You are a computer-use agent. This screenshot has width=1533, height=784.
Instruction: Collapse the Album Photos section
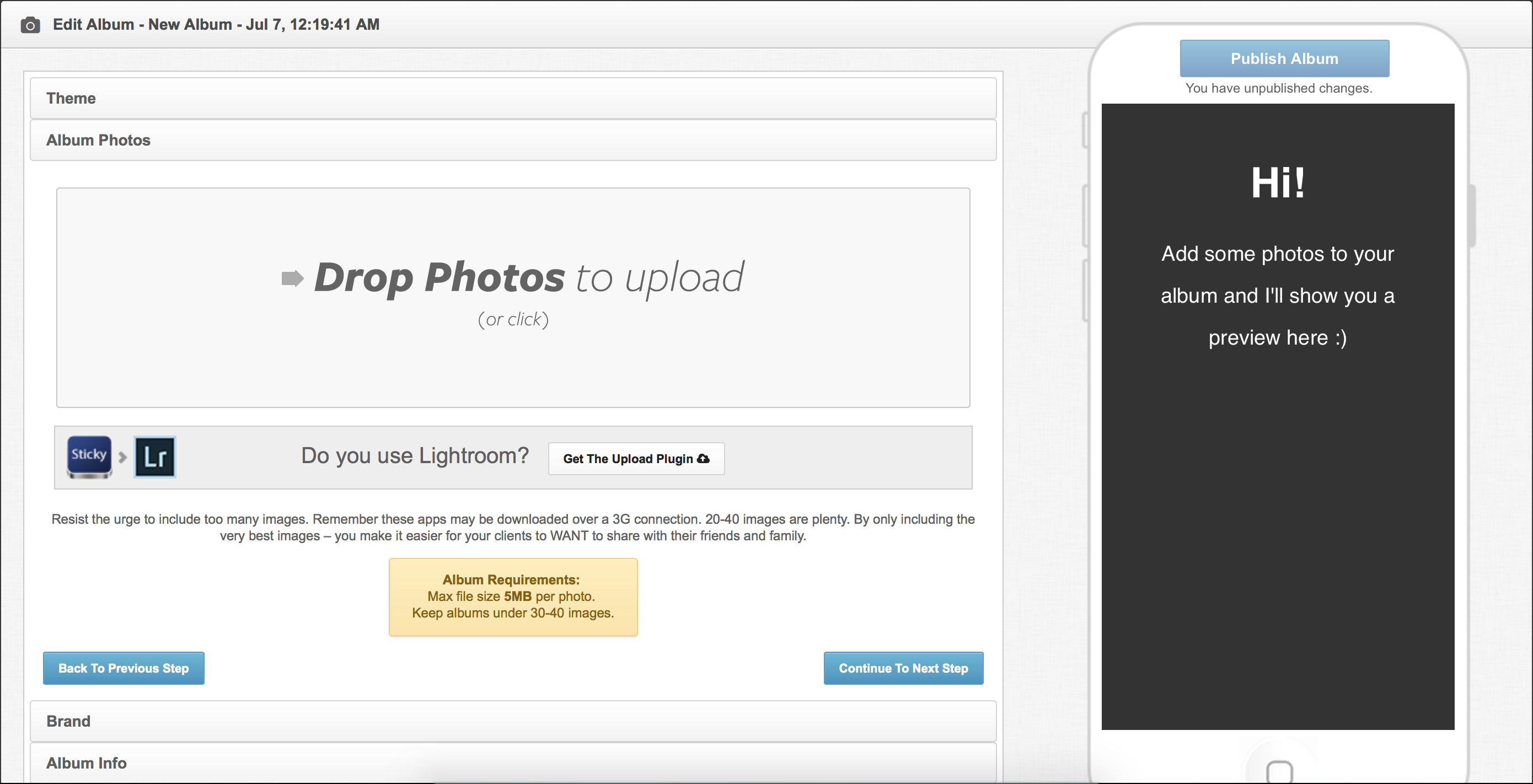click(x=513, y=140)
